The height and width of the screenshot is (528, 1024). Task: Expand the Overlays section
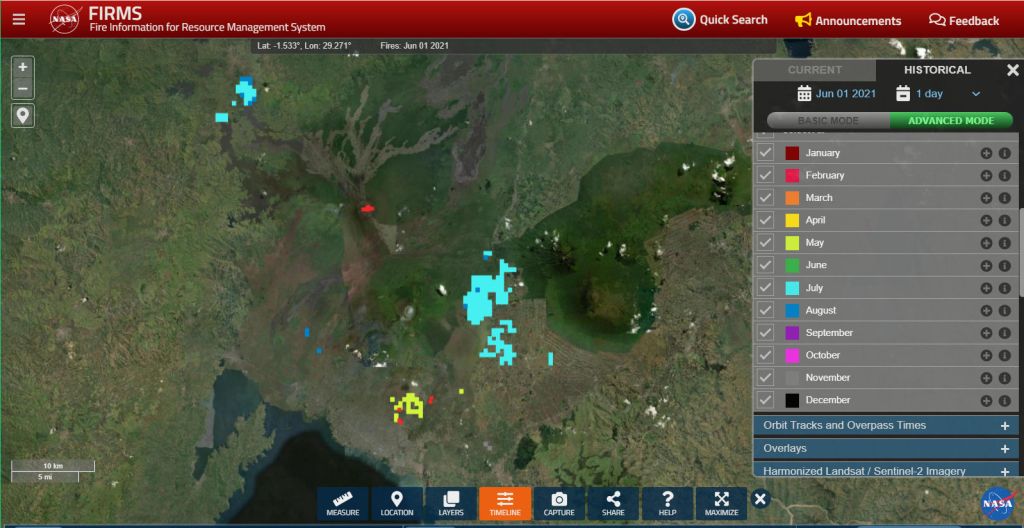click(x=1004, y=448)
